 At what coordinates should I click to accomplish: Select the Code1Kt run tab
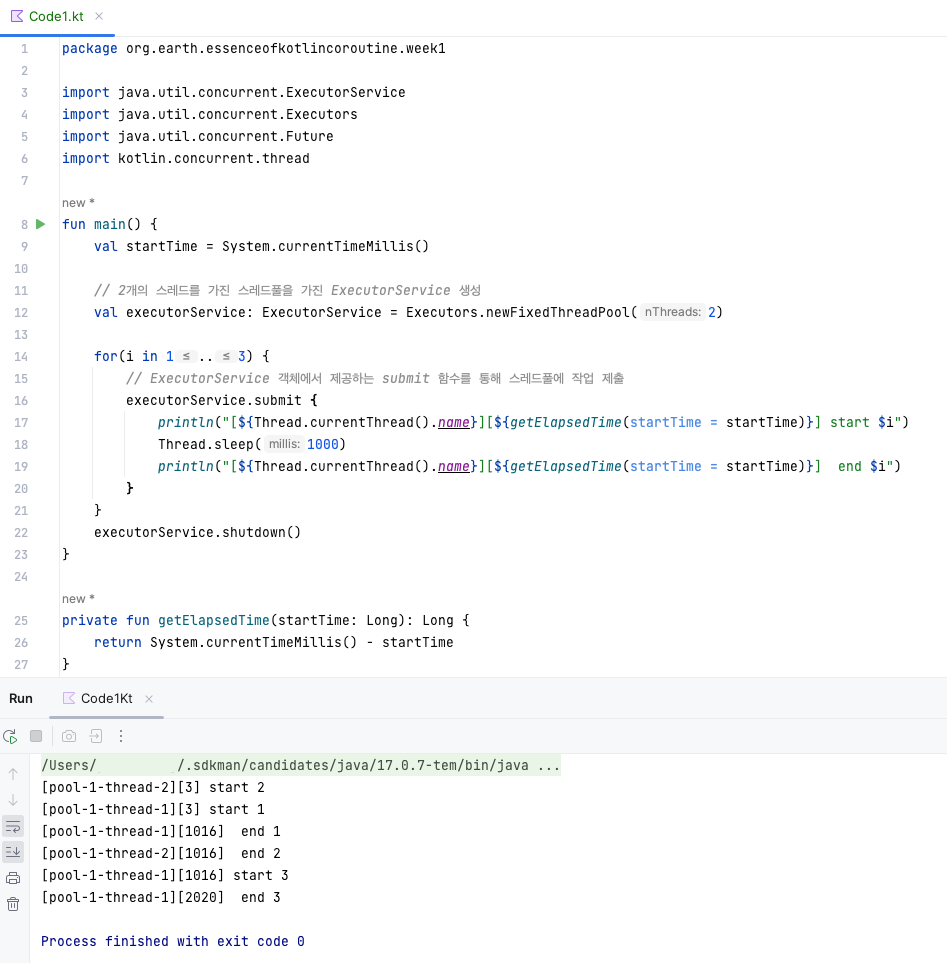click(106, 700)
